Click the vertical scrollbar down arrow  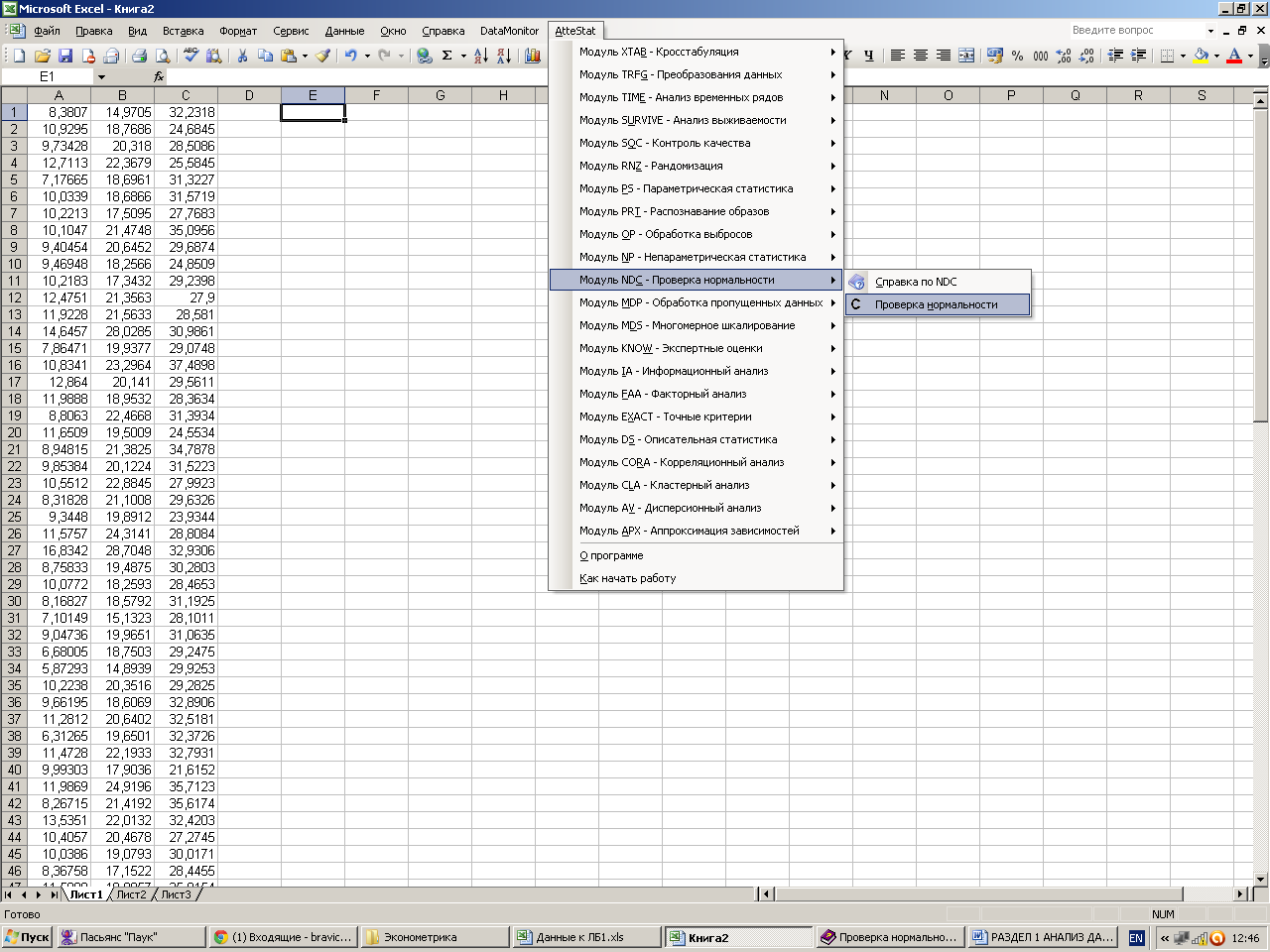coord(1261,879)
